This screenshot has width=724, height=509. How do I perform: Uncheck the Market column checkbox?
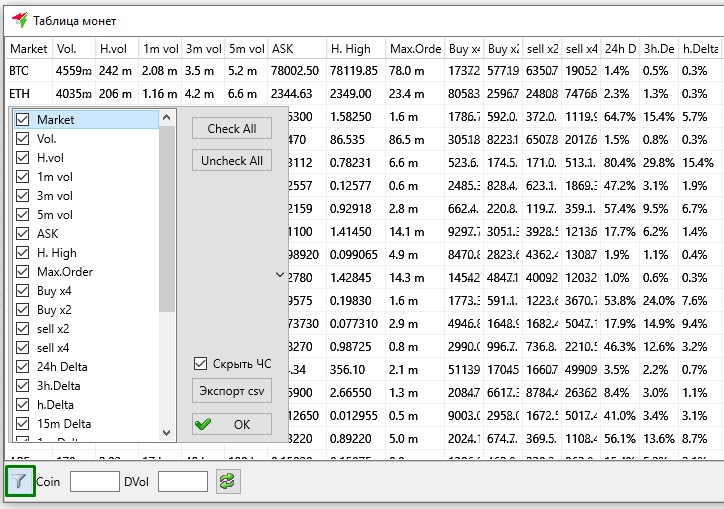point(22,120)
